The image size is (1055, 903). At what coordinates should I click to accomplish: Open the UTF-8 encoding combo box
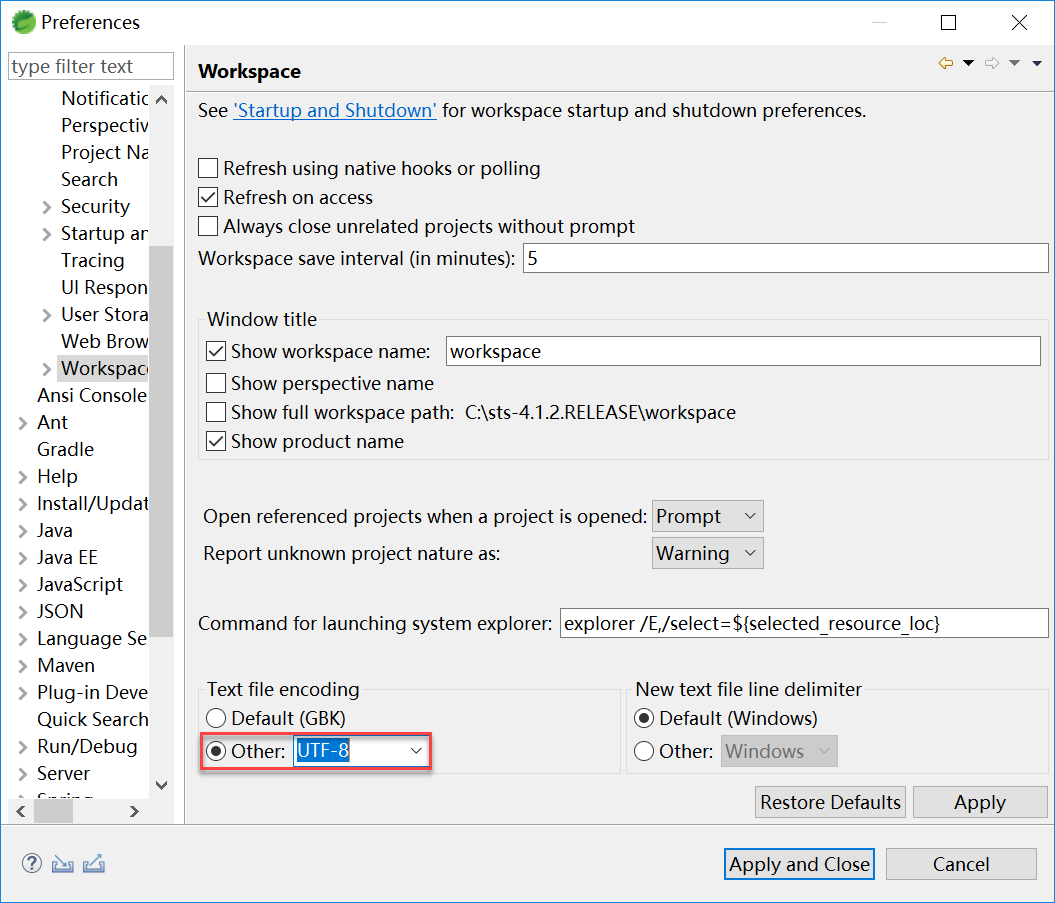[416, 751]
